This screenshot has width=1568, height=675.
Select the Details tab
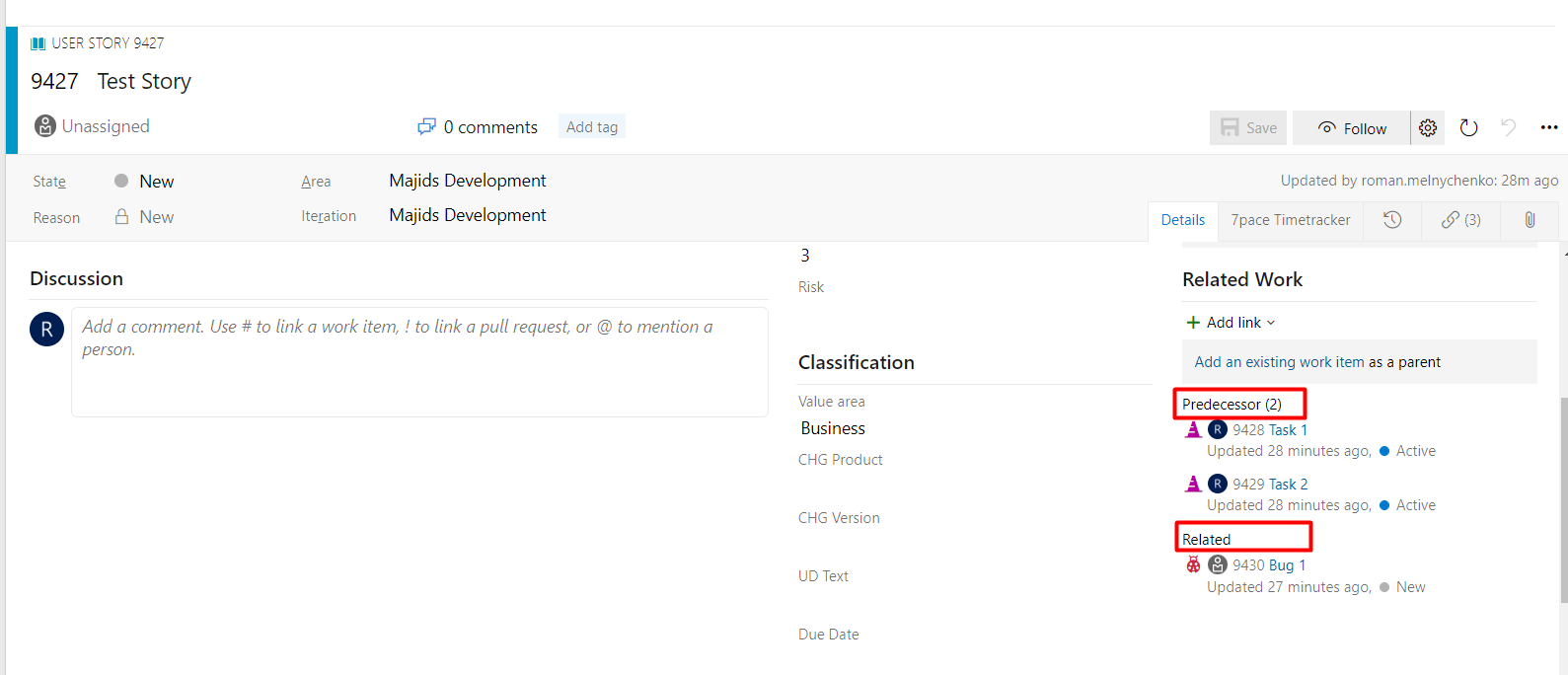(1183, 220)
